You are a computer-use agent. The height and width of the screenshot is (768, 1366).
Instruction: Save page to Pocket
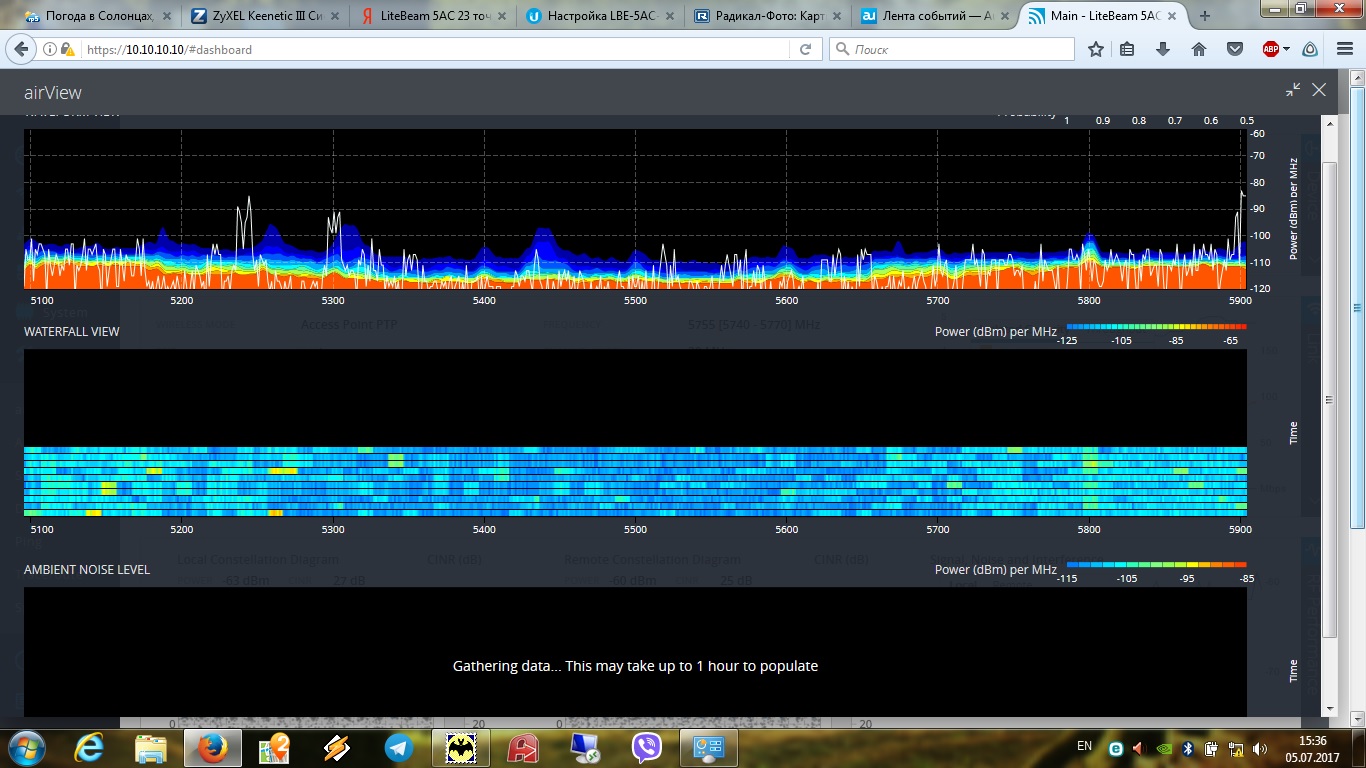pos(1235,49)
